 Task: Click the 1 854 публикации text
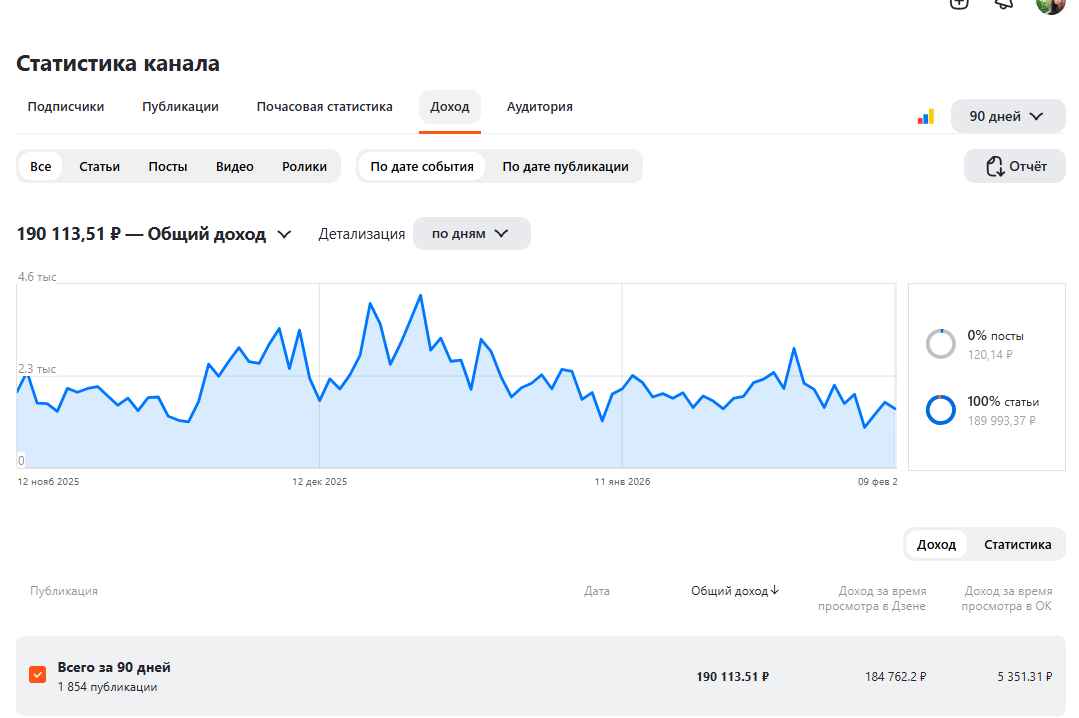[107, 687]
